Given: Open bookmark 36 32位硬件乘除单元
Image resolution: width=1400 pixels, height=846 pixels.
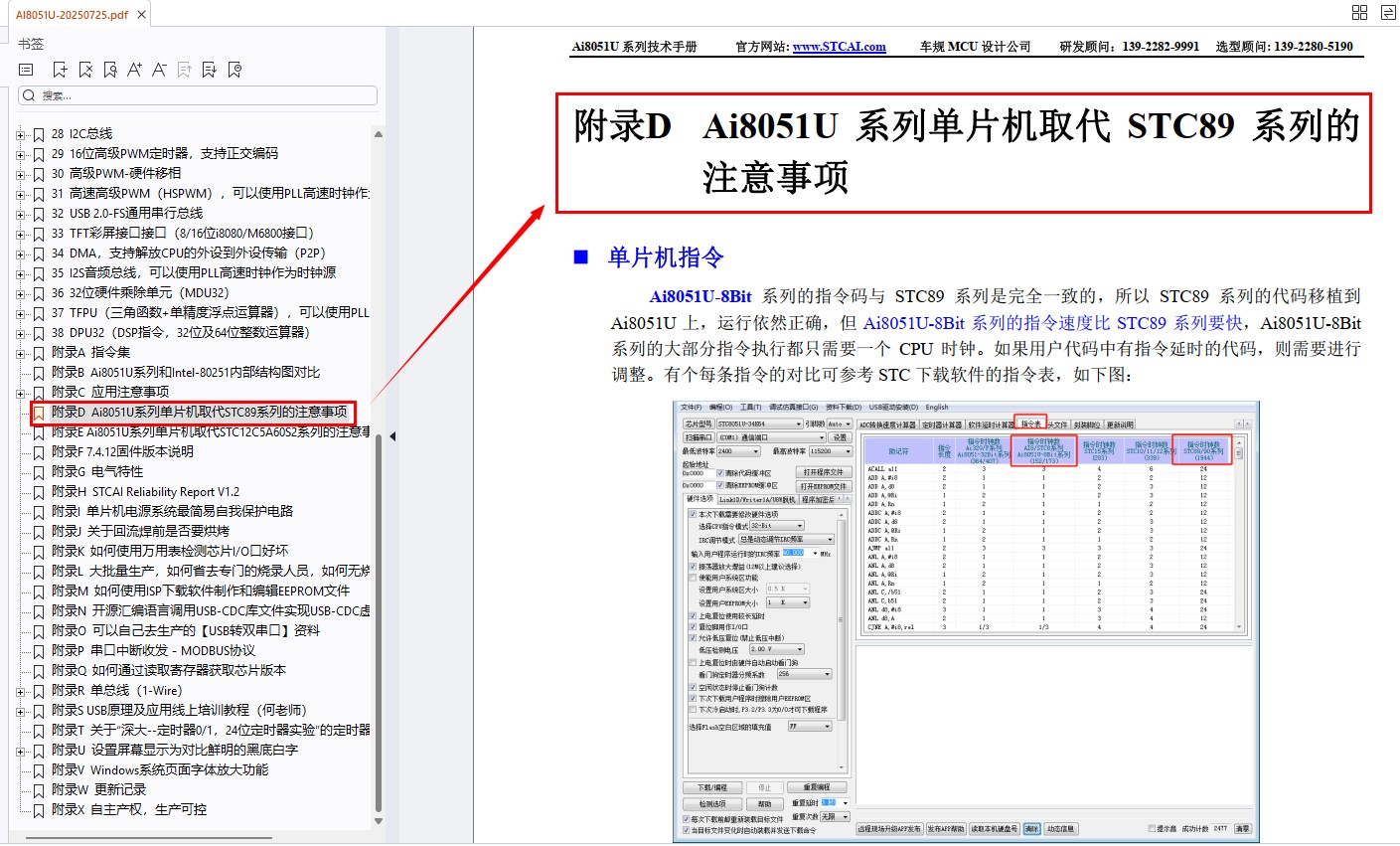Looking at the screenshot, I should tap(140, 292).
